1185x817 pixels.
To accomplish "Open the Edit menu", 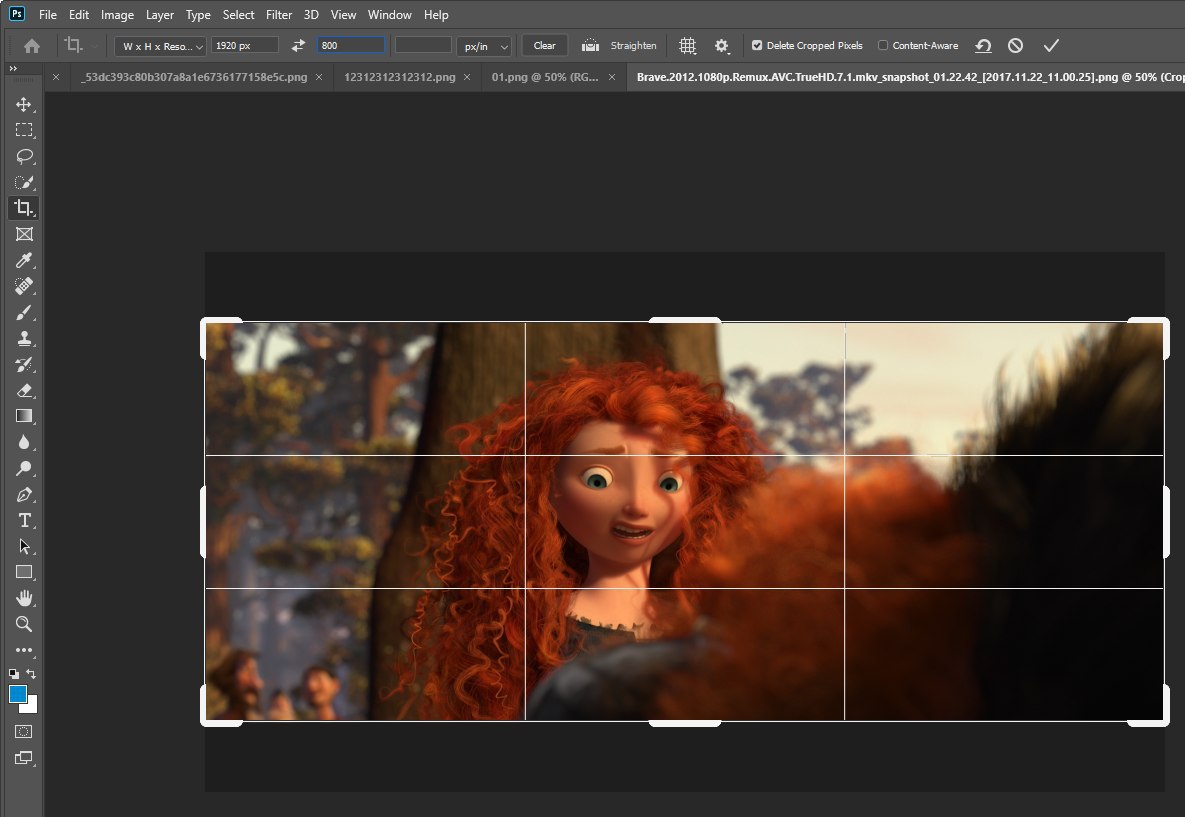I will (x=79, y=14).
